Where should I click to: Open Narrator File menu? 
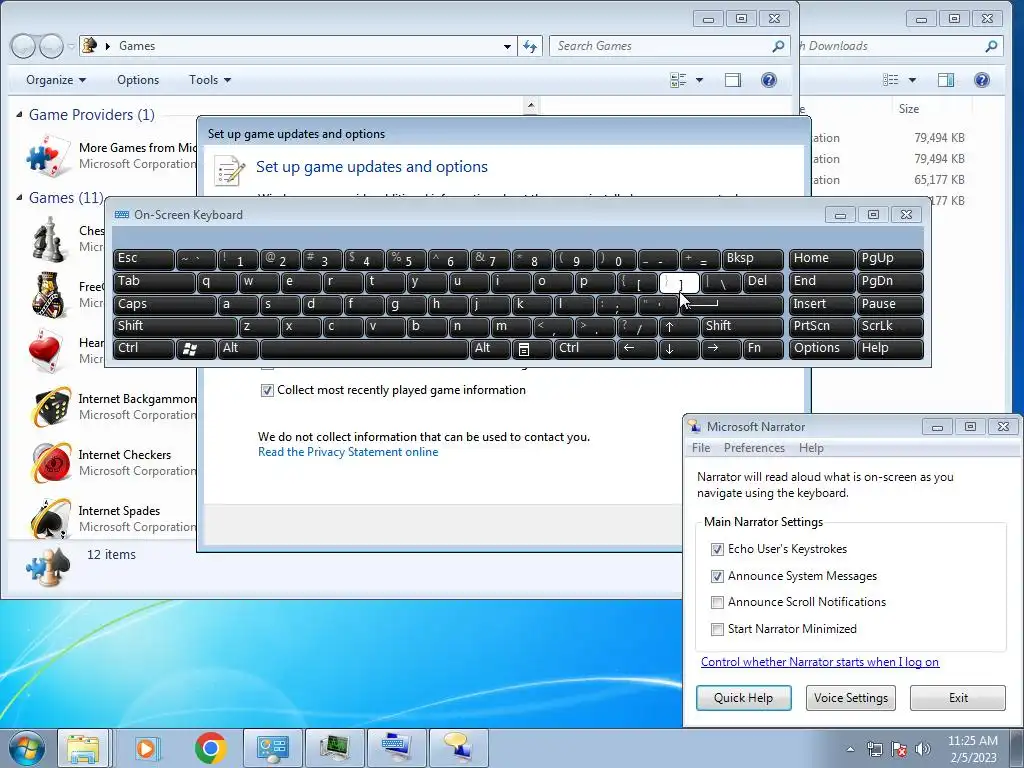tap(701, 448)
